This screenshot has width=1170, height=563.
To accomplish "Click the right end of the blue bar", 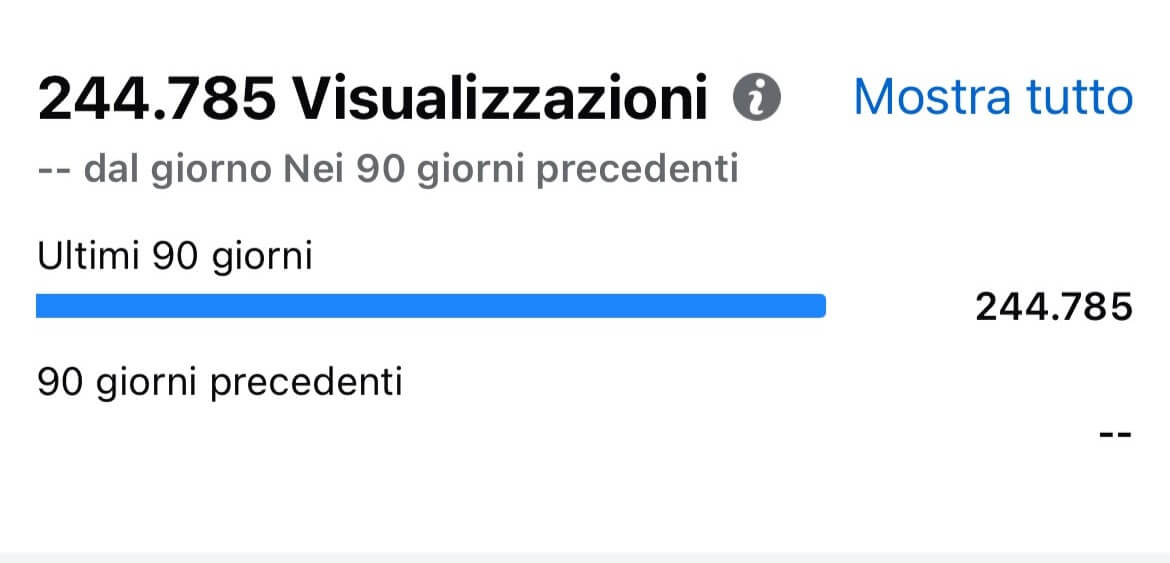I will pyautogui.click(x=819, y=306).
